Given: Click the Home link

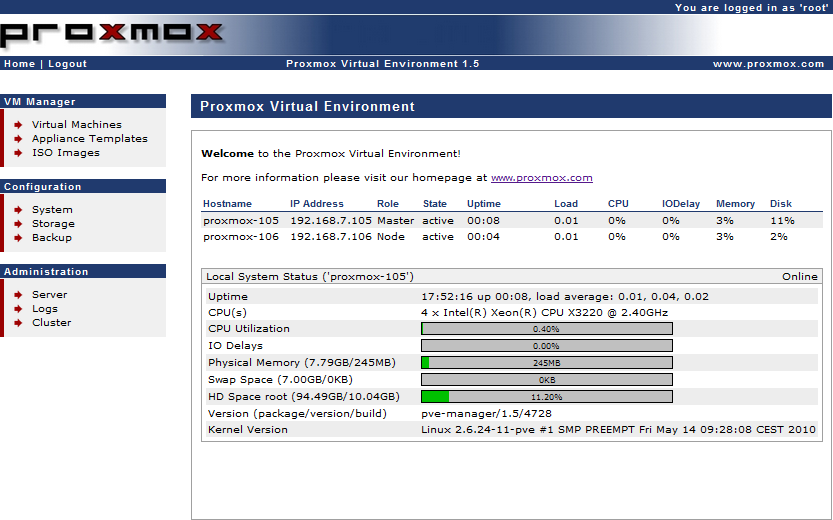Looking at the screenshot, I should coord(20,64).
